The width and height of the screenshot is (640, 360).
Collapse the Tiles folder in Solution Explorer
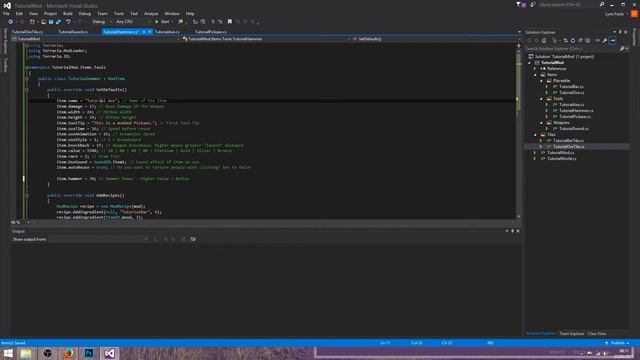pos(535,135)
